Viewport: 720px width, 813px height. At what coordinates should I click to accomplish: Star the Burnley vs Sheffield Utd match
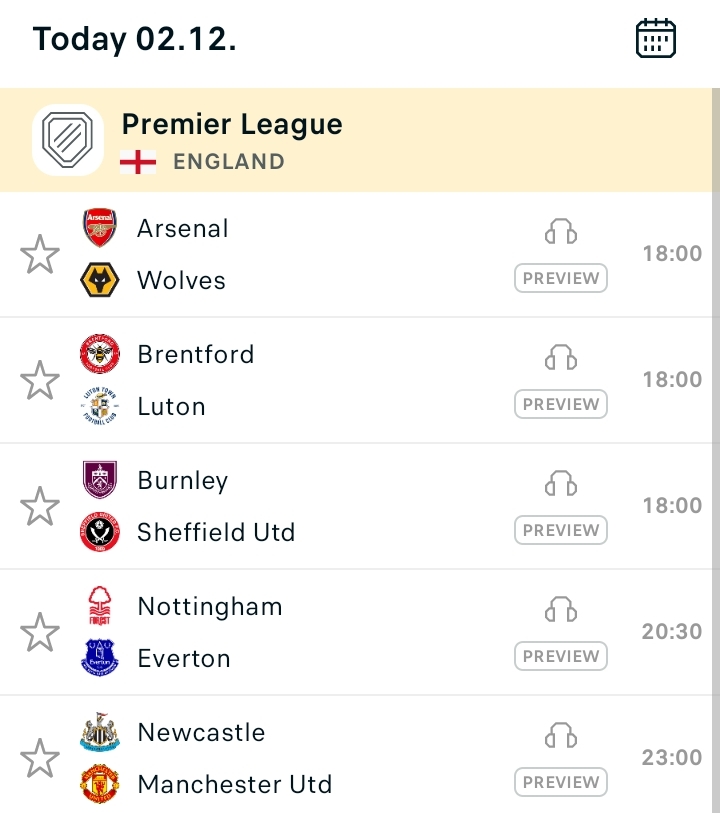point(40,506)
